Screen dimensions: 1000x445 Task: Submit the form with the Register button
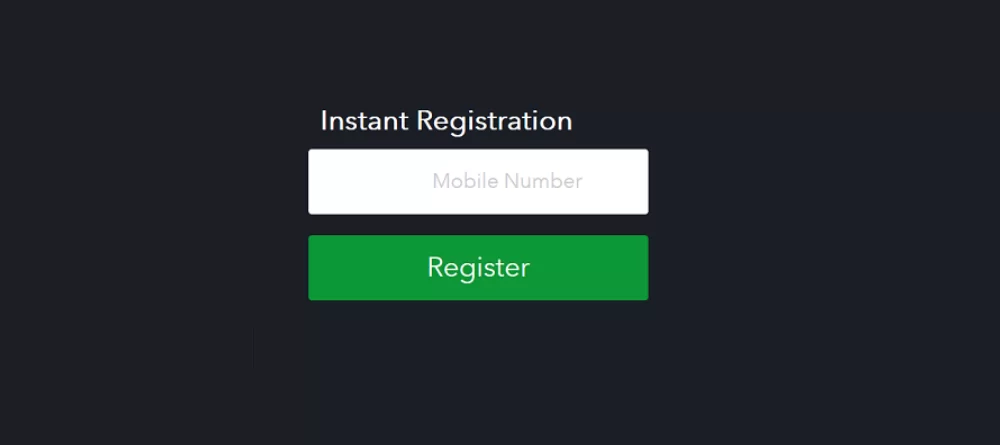(x=478, y=268)
